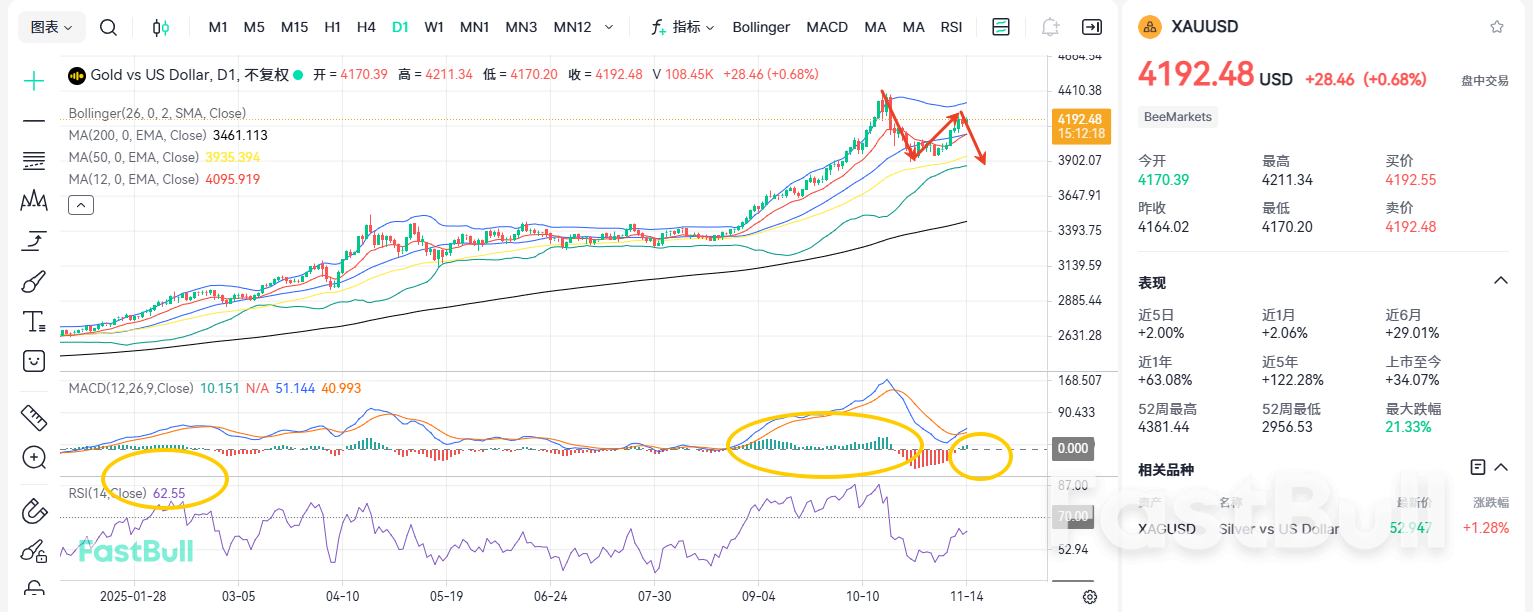Viewport: 1533px width, 612px height.
Task: Open the 图表 chart type dropdown
Action: pos(50,27)
